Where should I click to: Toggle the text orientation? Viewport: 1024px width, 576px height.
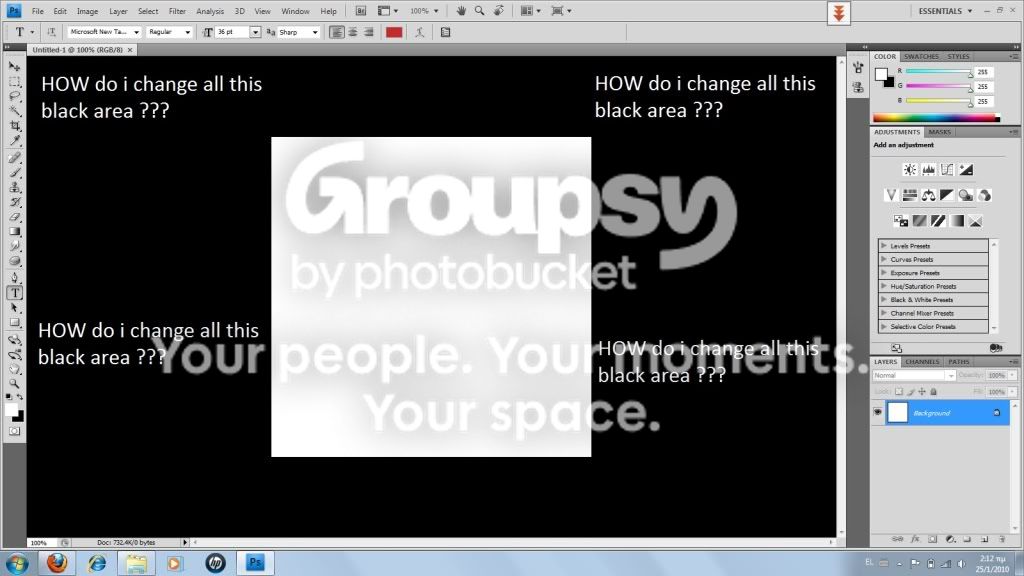point(51,32)
